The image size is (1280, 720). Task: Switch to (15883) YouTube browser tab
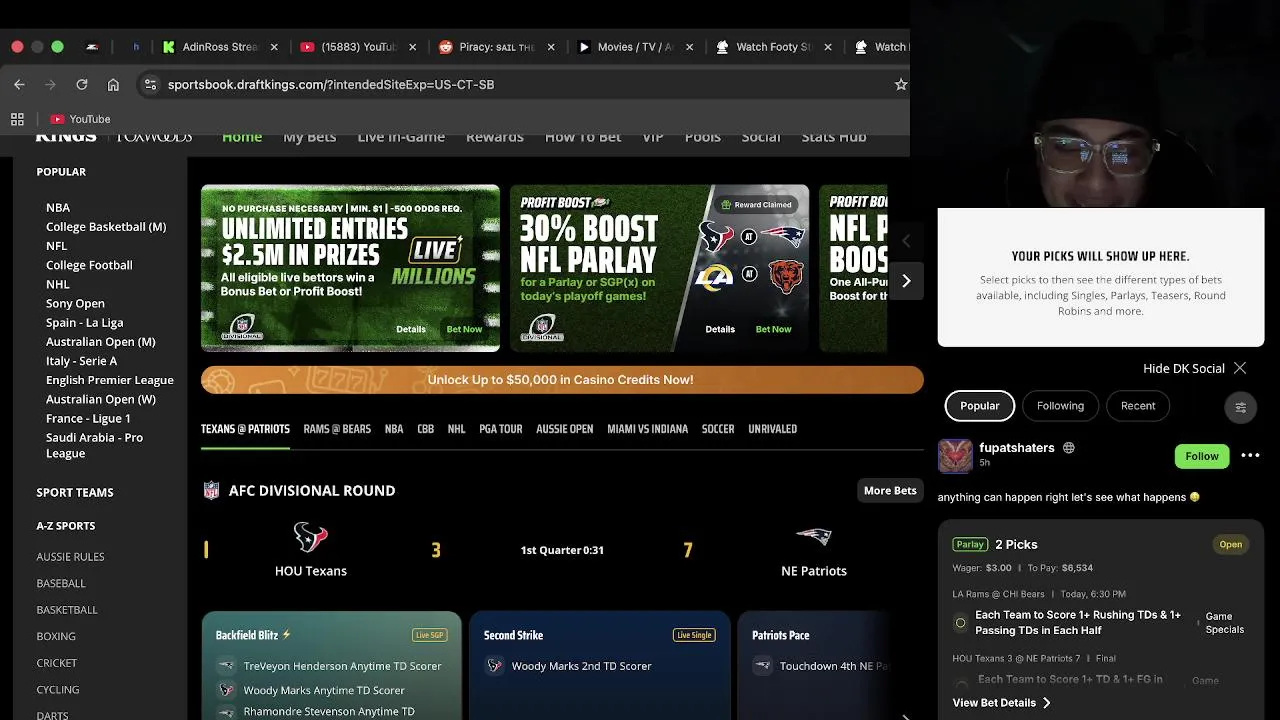coord(357,47)
